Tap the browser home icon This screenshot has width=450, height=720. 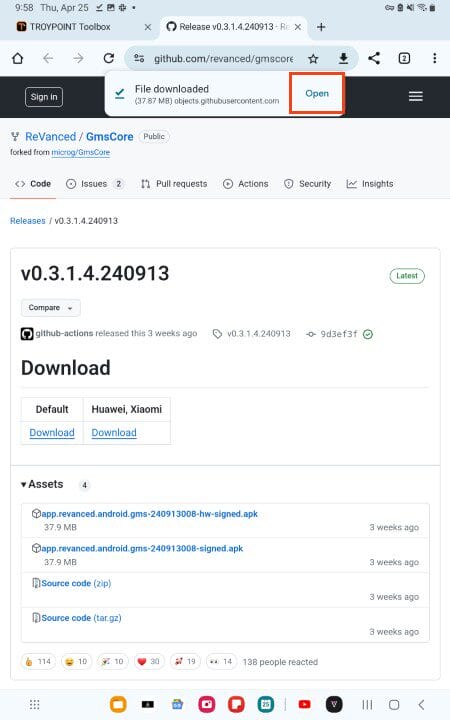pyautogui.click(x=17, y=58)
